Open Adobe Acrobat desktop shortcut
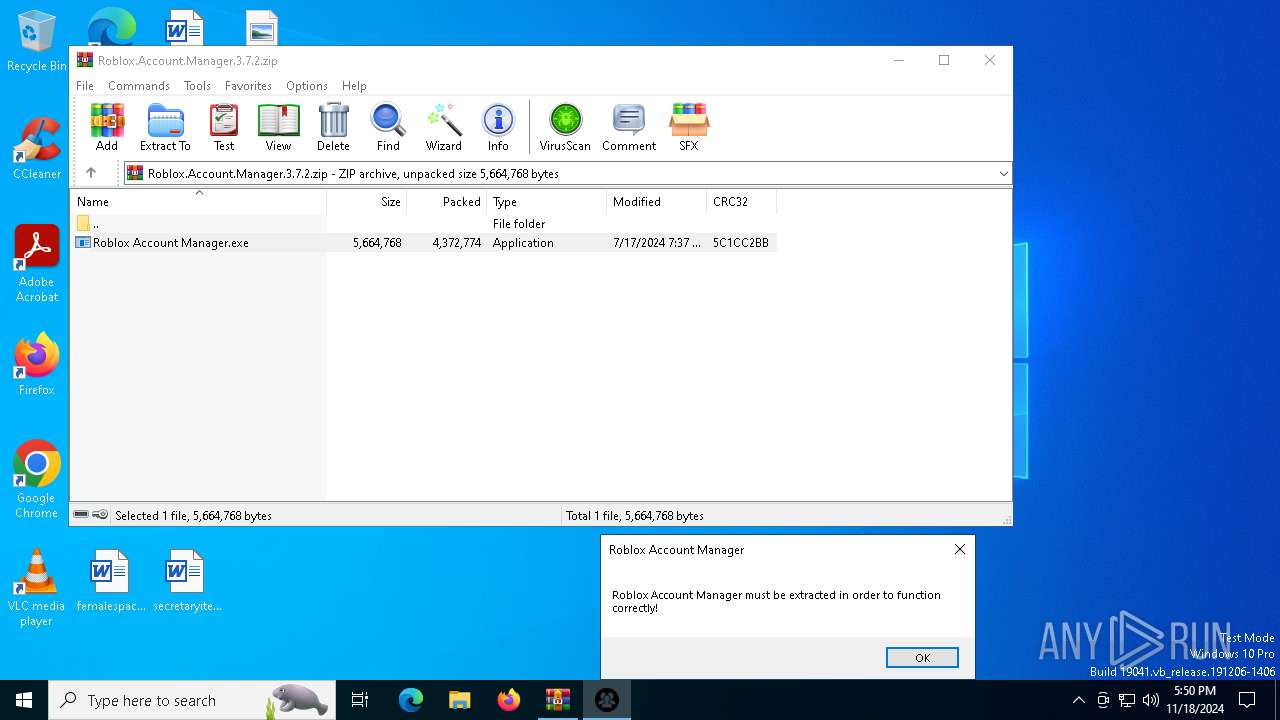1280x720 pixels. coord(36,264)
